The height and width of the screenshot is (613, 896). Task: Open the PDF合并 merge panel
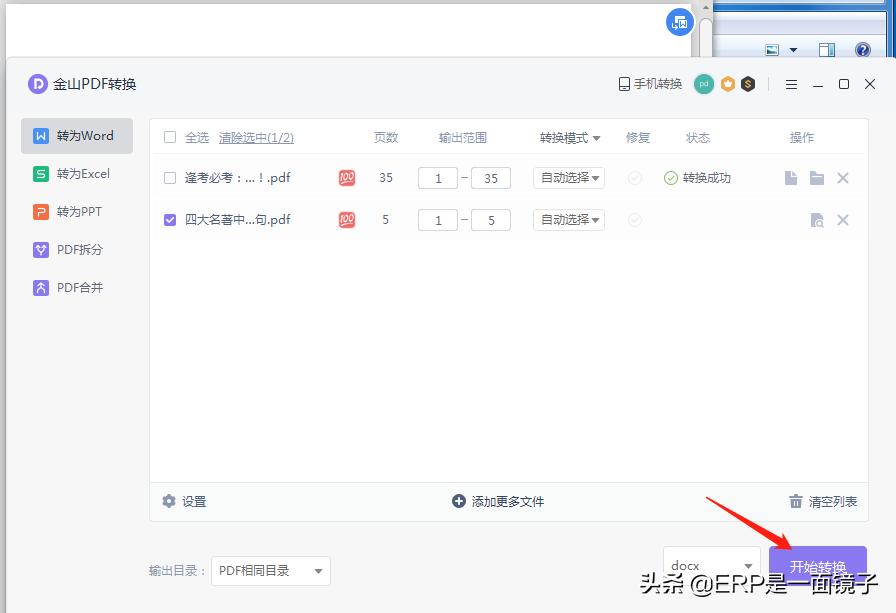tap(76, 287)
